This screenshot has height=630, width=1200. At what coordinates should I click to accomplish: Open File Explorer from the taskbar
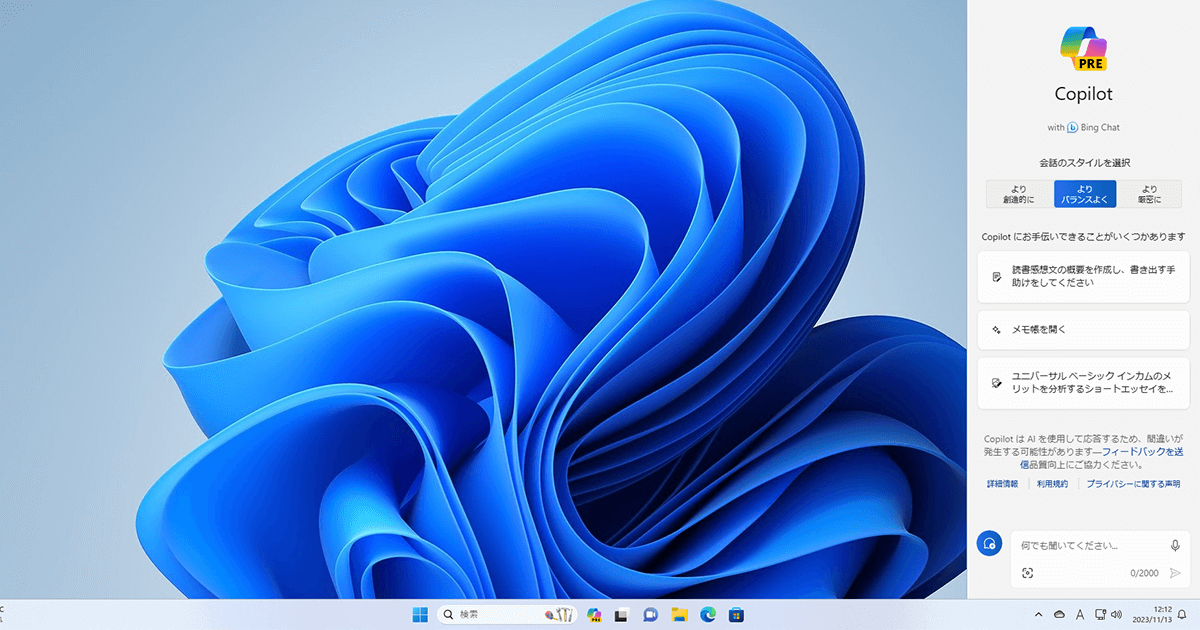(x=679, y=614)
